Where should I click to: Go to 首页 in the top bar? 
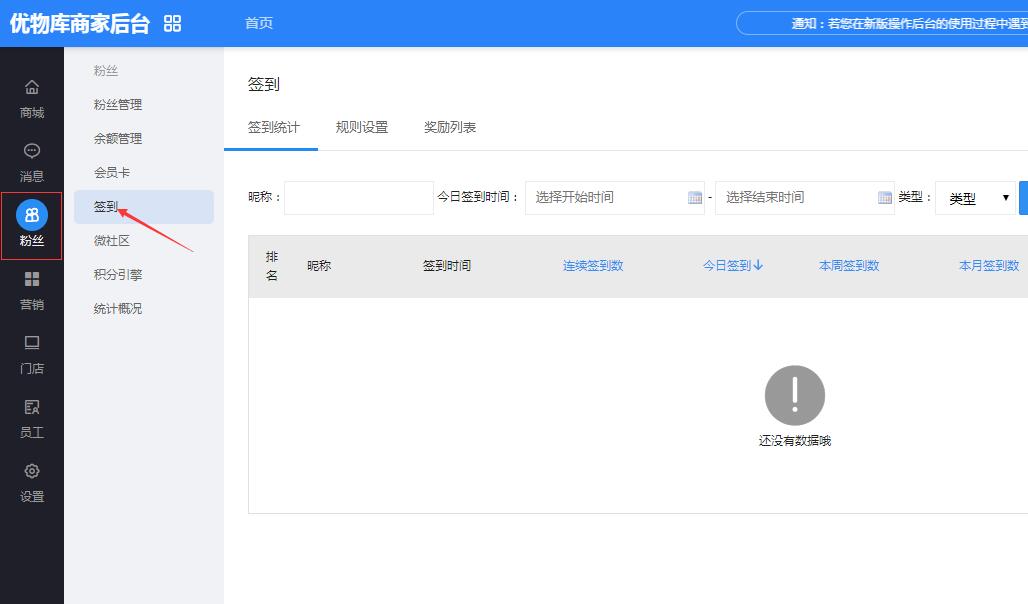[259, 23]
